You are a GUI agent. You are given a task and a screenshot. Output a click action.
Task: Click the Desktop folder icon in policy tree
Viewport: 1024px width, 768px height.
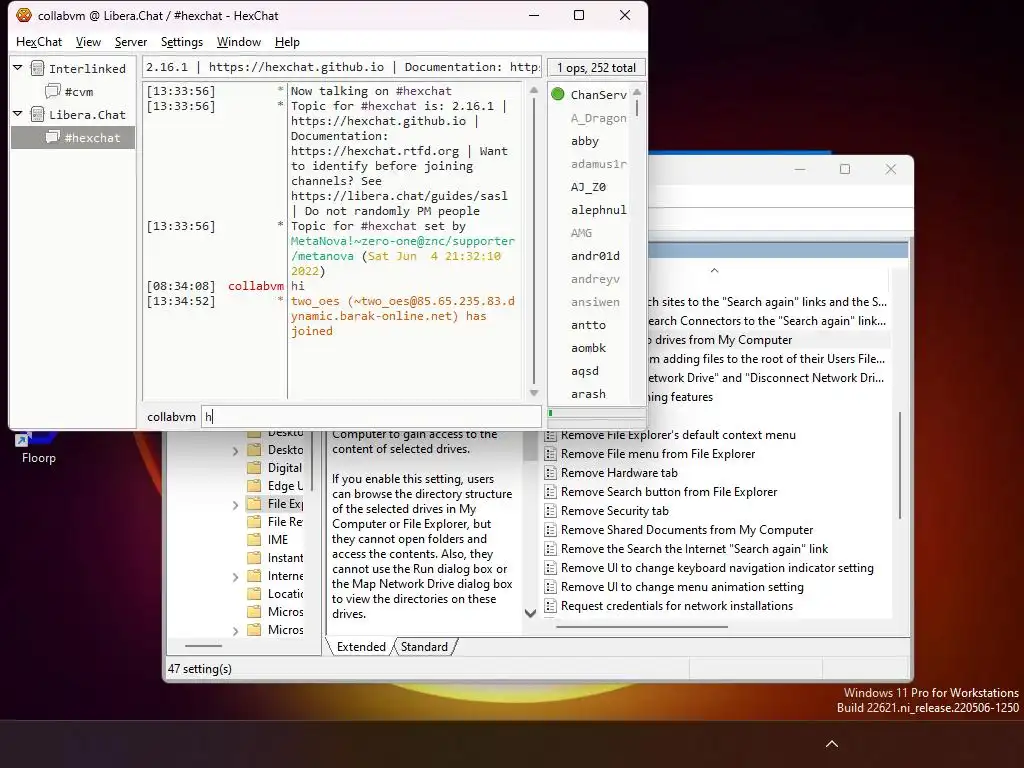point(254,450)
